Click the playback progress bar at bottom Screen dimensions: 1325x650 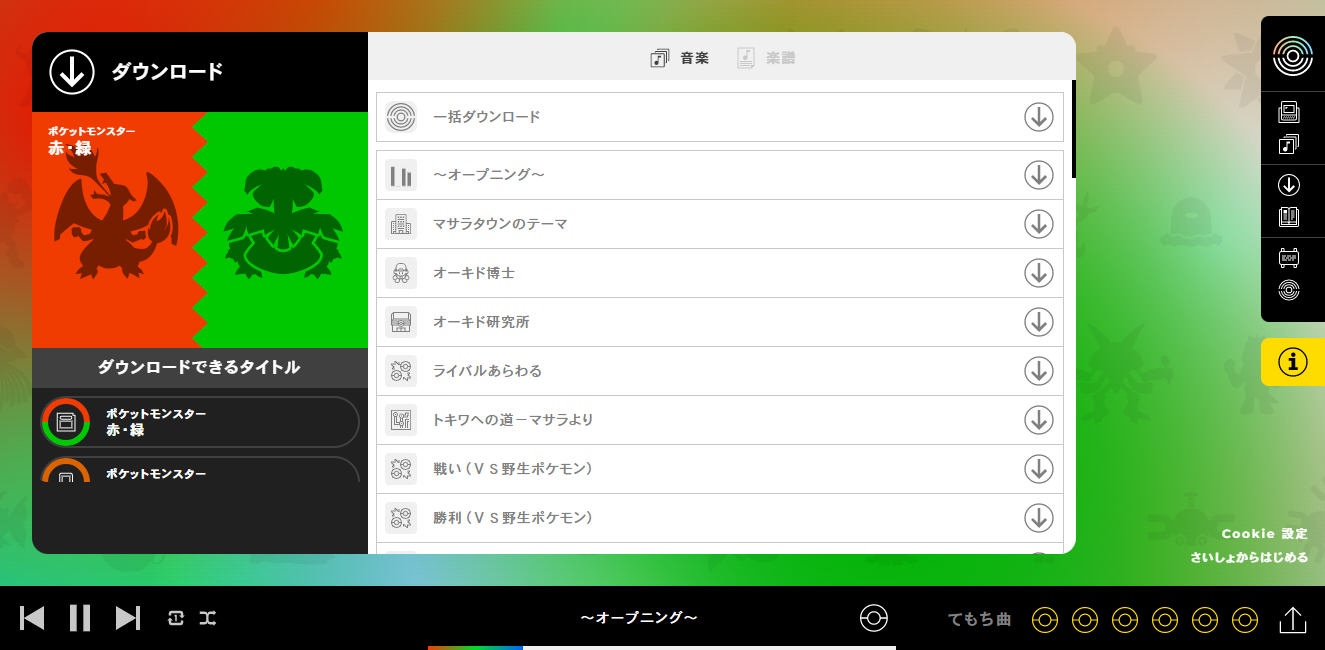coord(662,647)
